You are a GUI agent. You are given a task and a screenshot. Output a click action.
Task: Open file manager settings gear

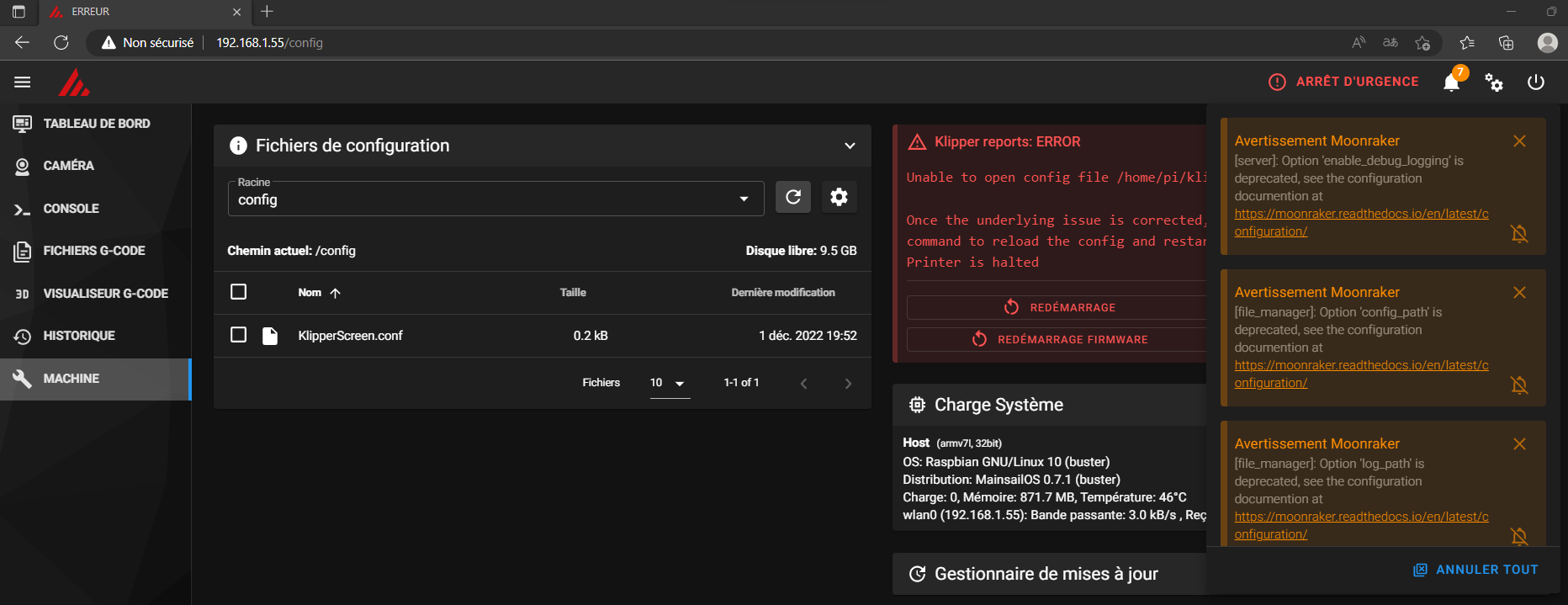pyautogui.click(x=839, y=197)
